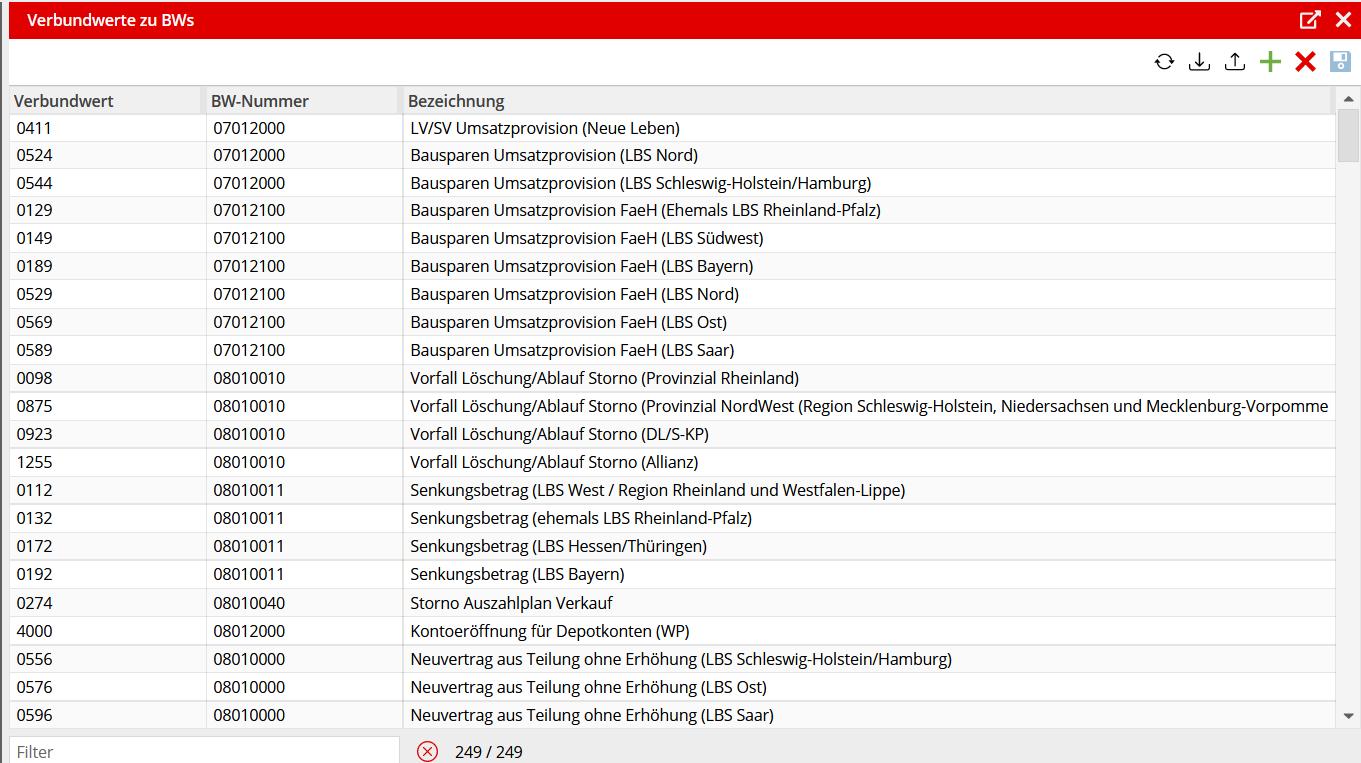1361x763 pixels.
Task: Select Verbundwert cell 0589
Action: click(108, 350)
